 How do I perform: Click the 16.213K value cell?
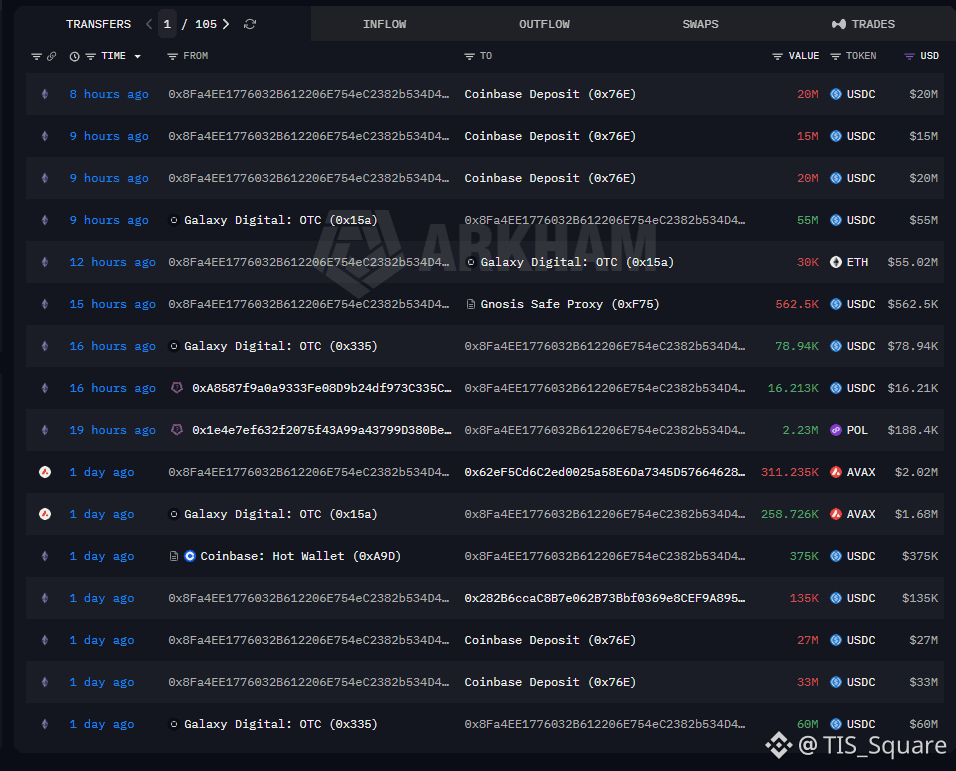793,389
